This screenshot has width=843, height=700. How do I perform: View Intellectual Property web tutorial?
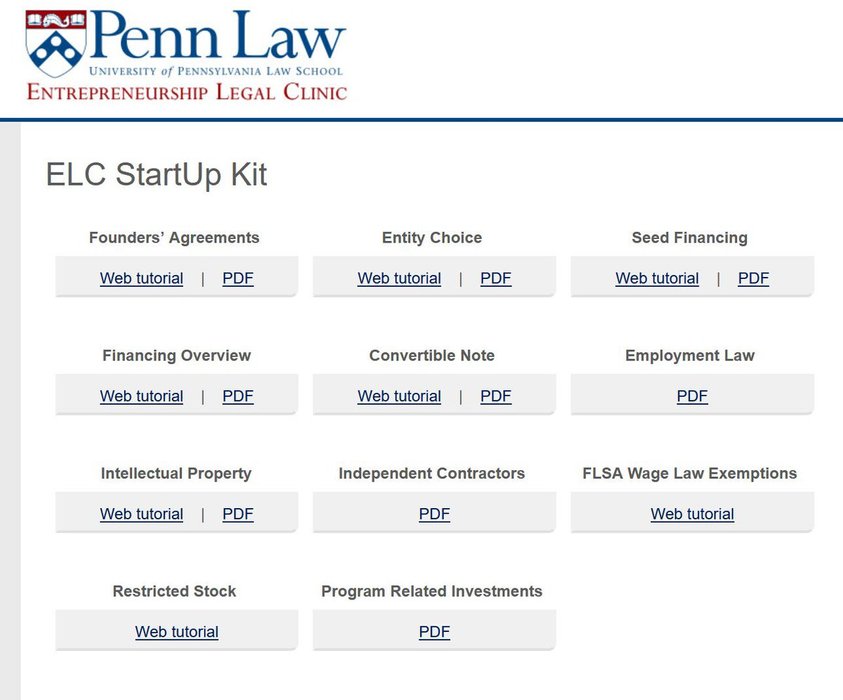click(x=141, y=514)
